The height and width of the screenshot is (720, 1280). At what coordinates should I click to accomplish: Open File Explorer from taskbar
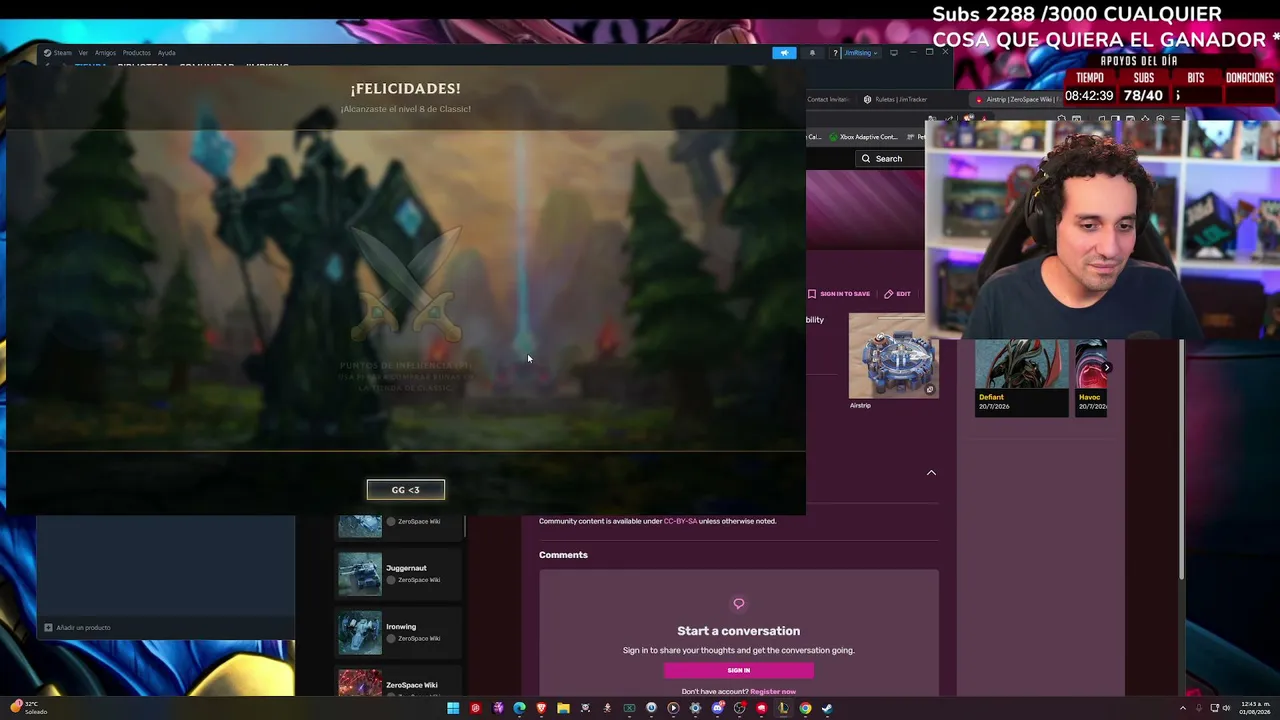coord(563,708)
